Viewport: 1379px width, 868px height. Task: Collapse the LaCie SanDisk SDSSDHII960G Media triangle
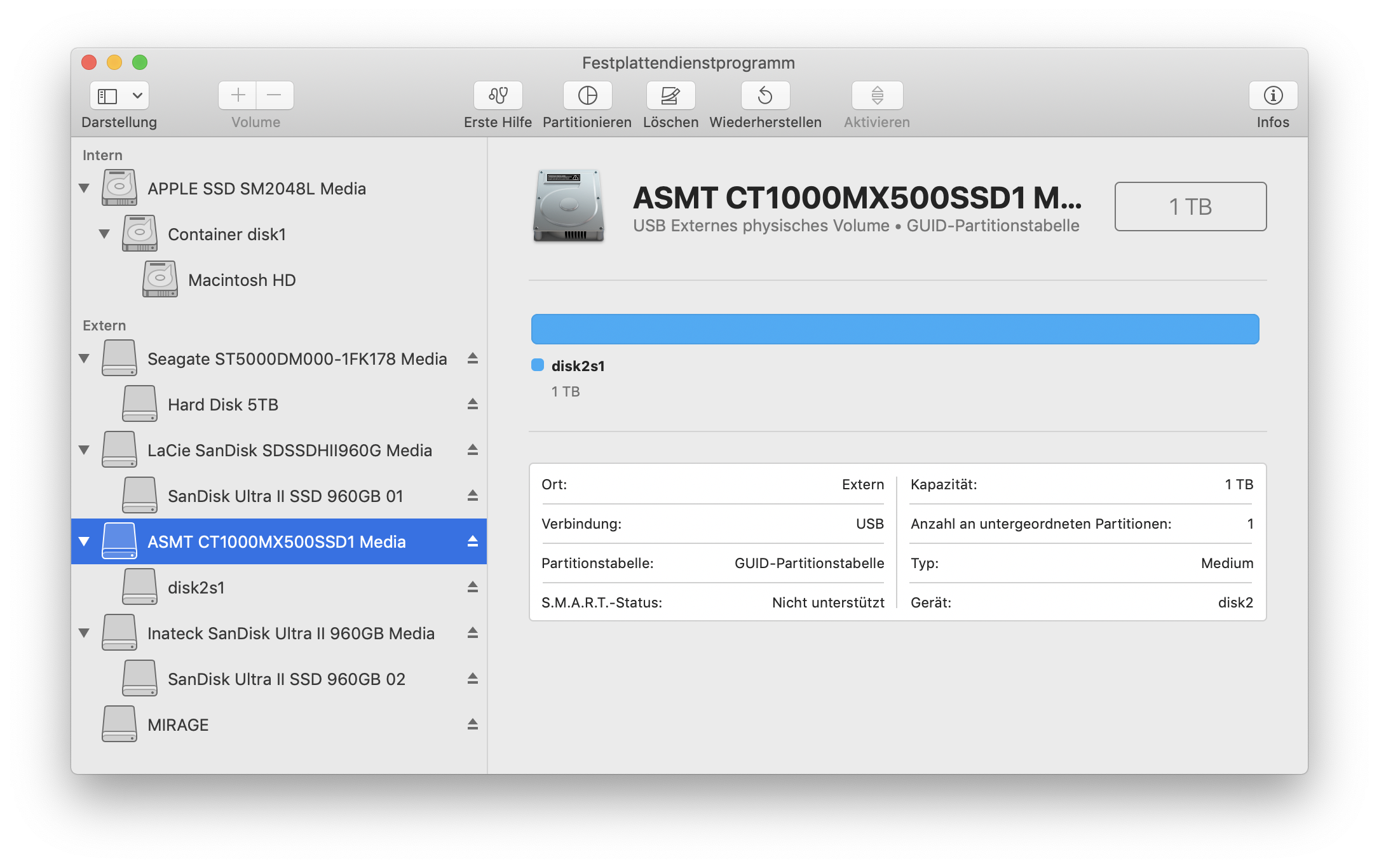coord(84,450)
